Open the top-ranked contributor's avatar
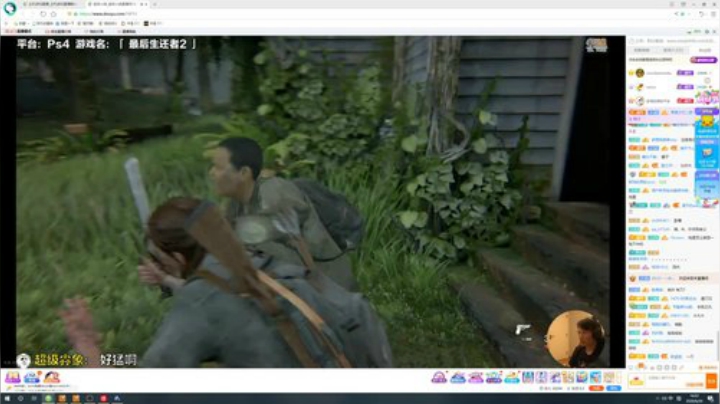Viewport: 720px width, 404px height. [x=640, y=73]
